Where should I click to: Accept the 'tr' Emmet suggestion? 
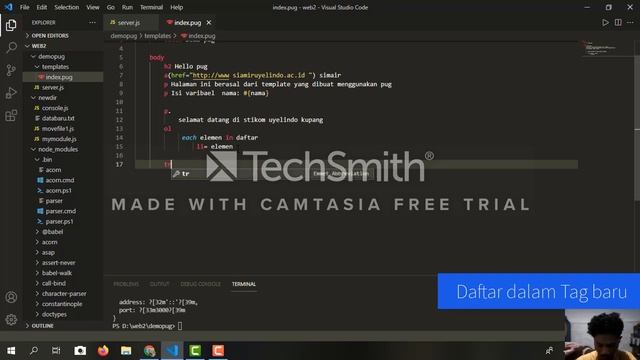pos(272,173)
